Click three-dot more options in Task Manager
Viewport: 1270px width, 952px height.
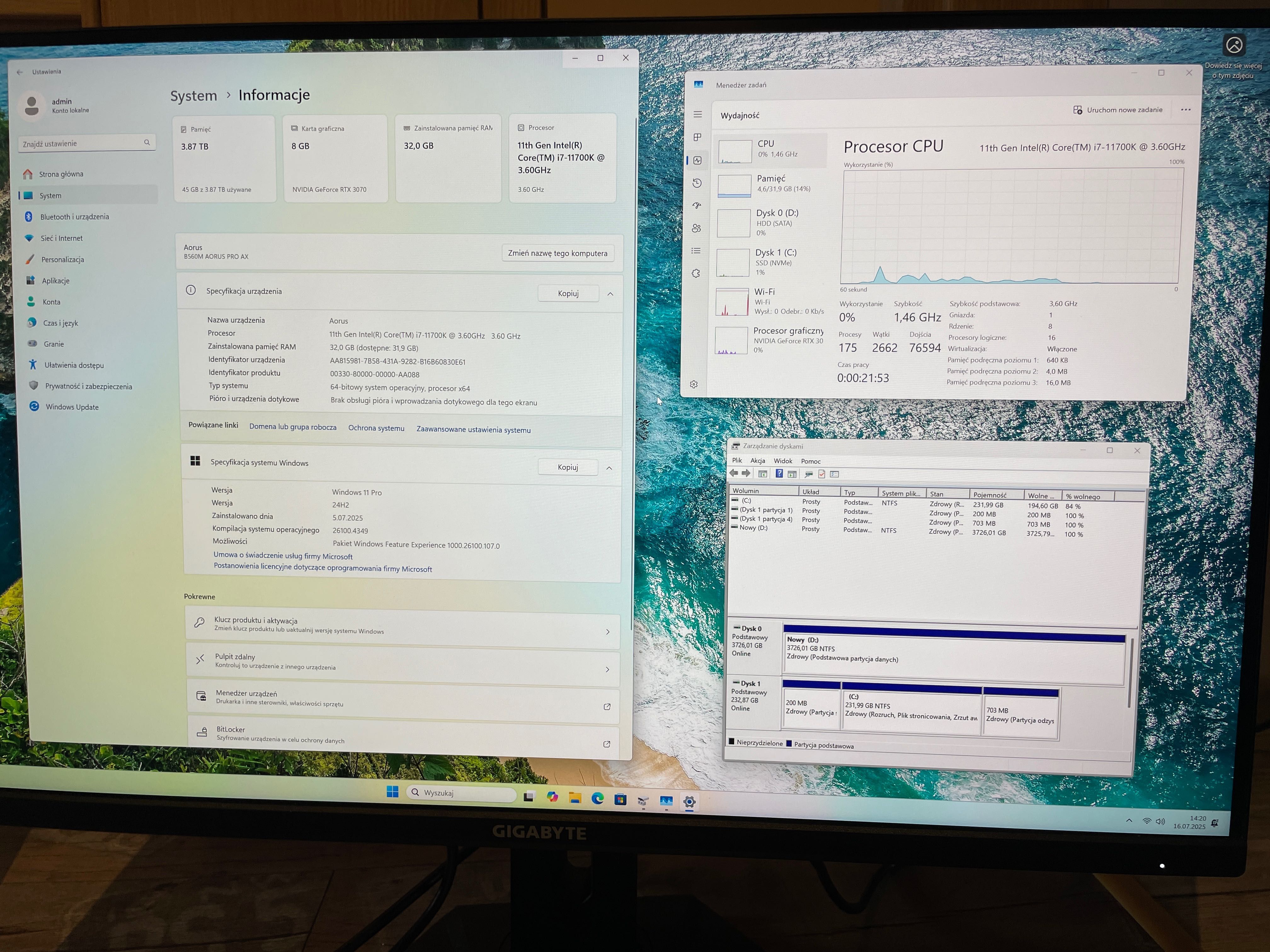tap(1186, 110)
